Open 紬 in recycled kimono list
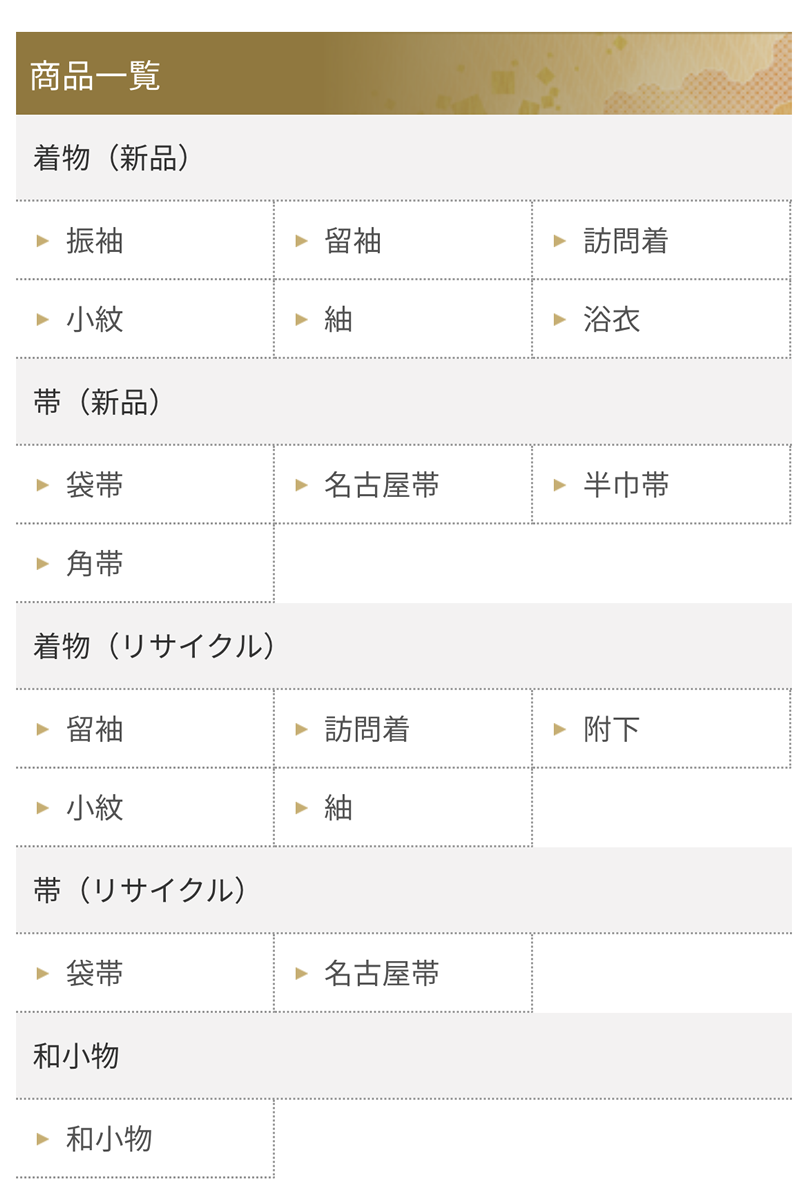This screenshot has height=1200, width=808. point(403,807)
